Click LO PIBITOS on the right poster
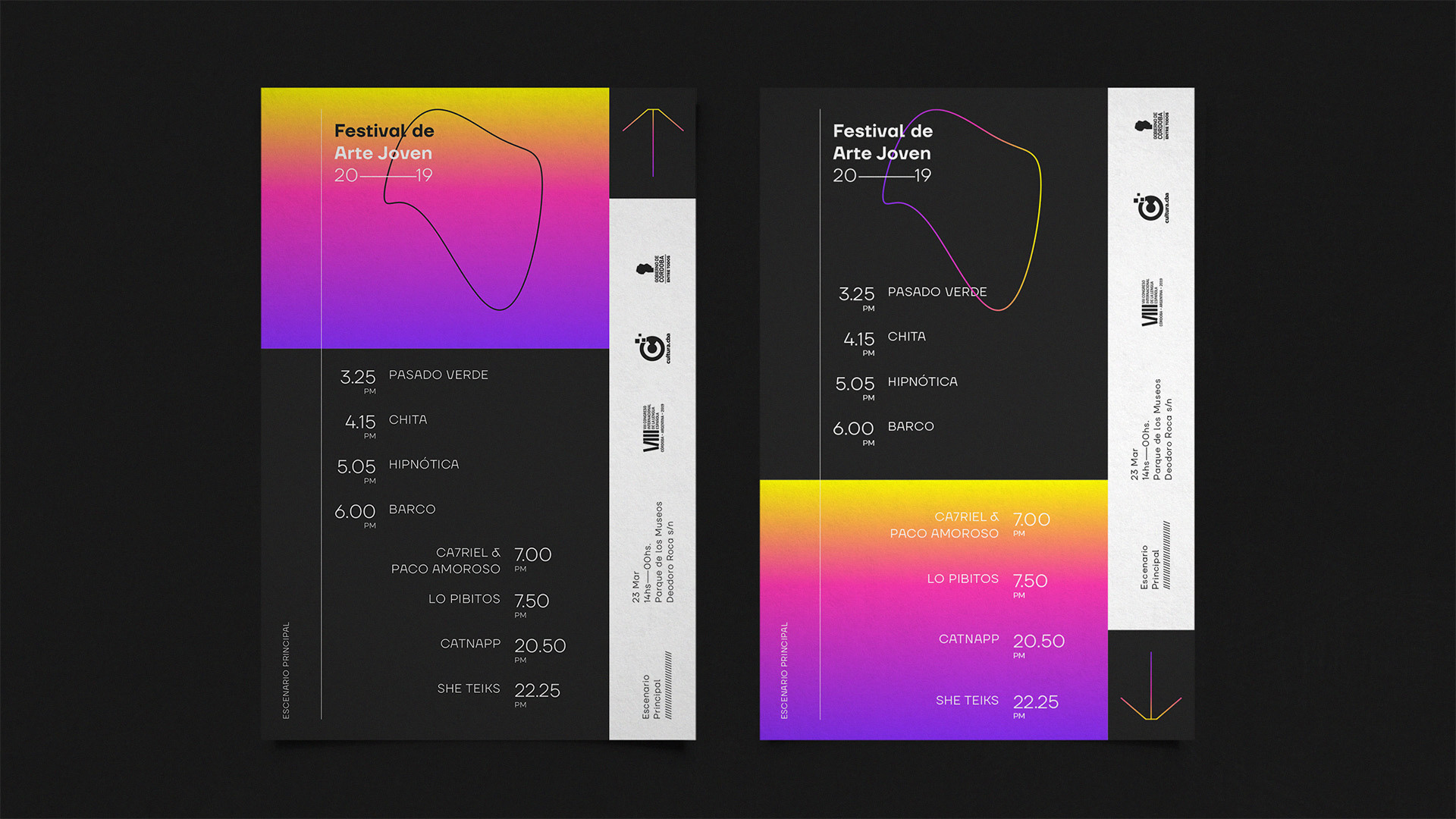Image resolution: width=1456 pixels, height=819 pixels. tap(962, 579)
